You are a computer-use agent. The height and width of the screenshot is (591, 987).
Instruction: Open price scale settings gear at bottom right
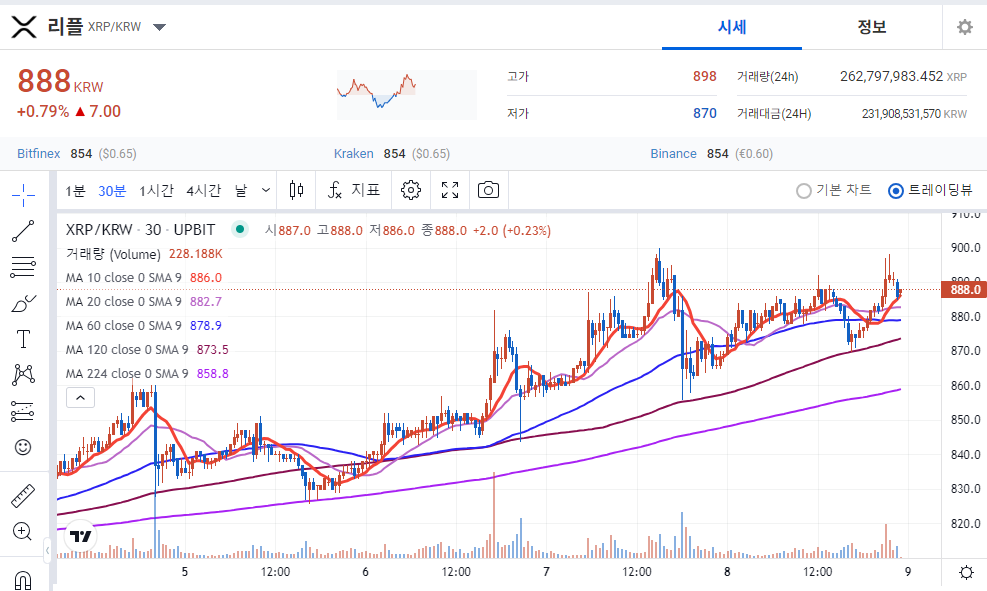pos(966,572)
